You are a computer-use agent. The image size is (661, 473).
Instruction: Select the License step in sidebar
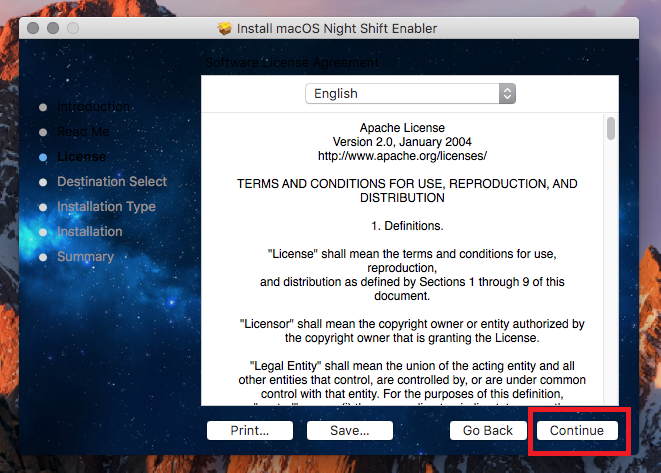(81, 156)
